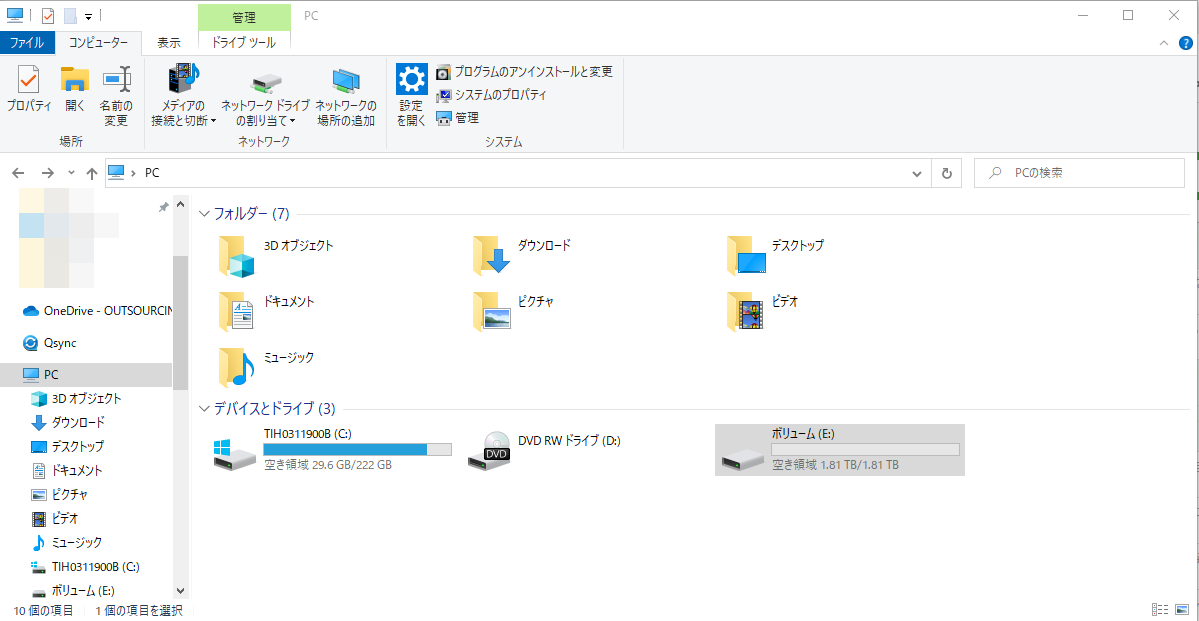Select the ミュージック folder icon
This screenshot has width=1199, height=621.
coord(237,368)
